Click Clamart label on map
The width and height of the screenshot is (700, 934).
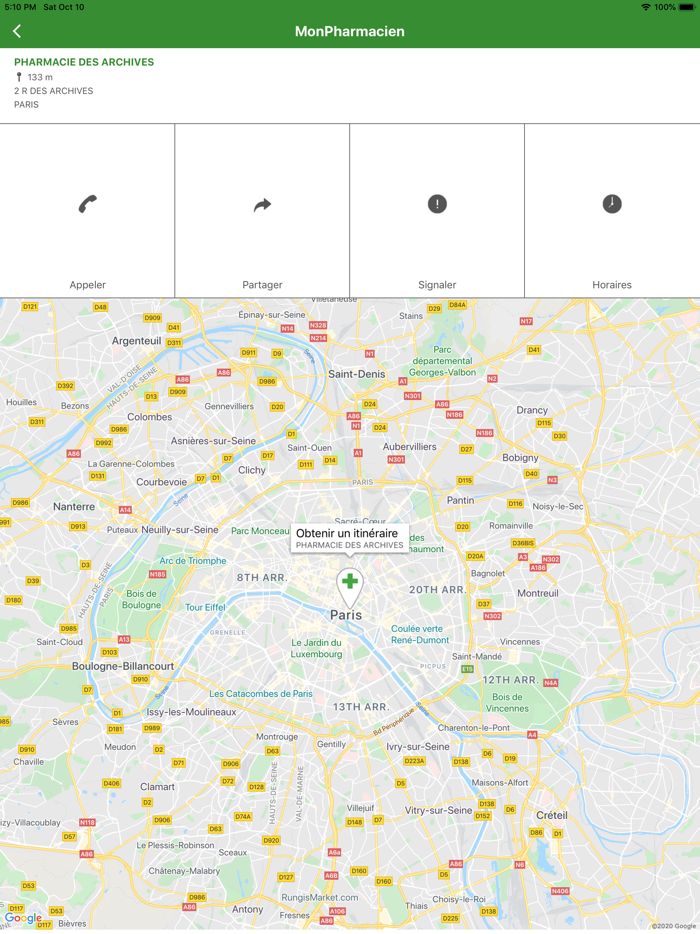157,786
